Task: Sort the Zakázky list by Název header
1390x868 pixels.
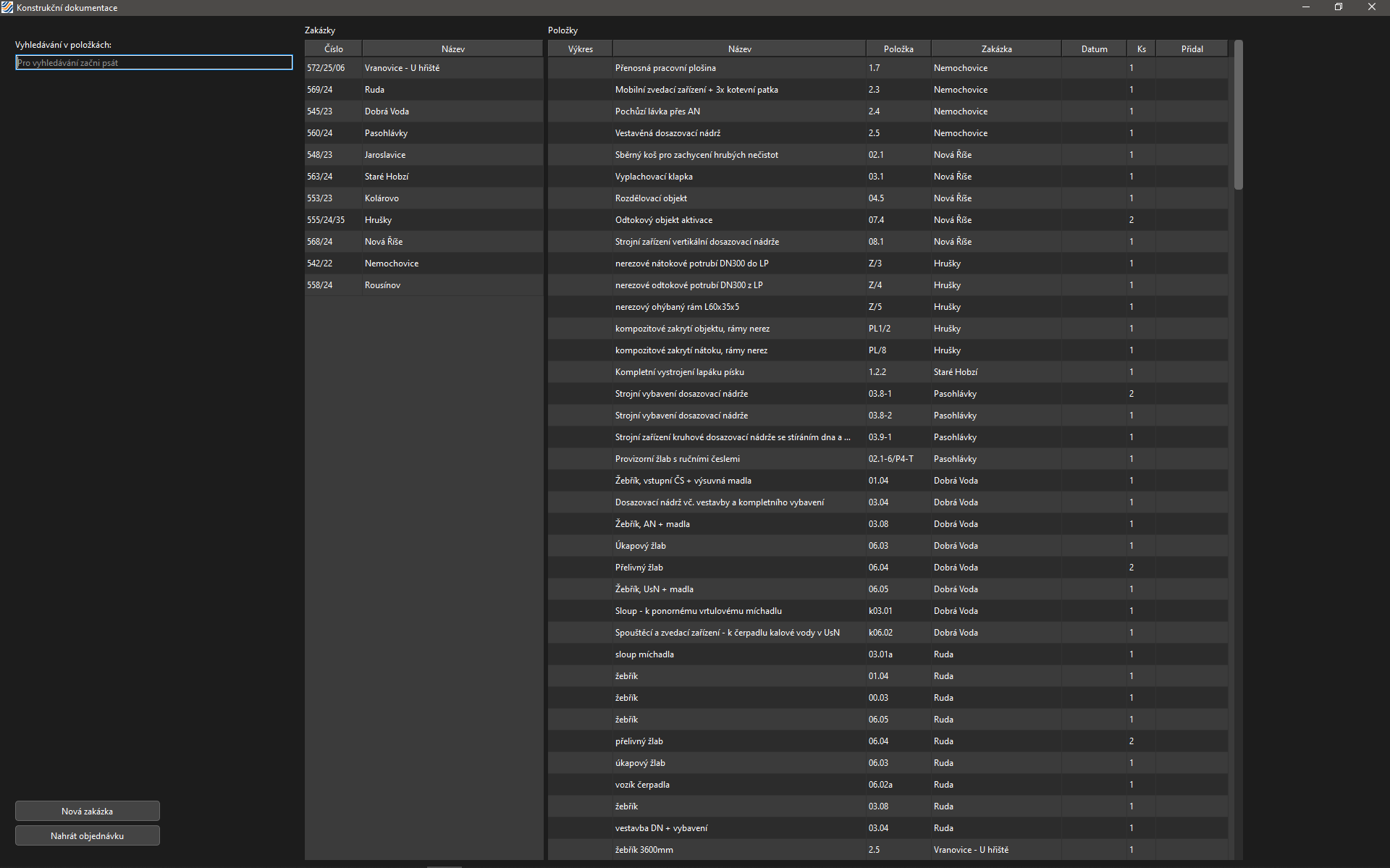Action: click(x=452, y=48)
